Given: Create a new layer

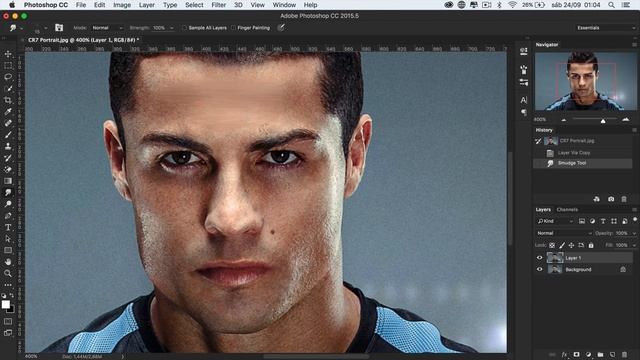Looking at the screenshot, I should coord(612,354).
